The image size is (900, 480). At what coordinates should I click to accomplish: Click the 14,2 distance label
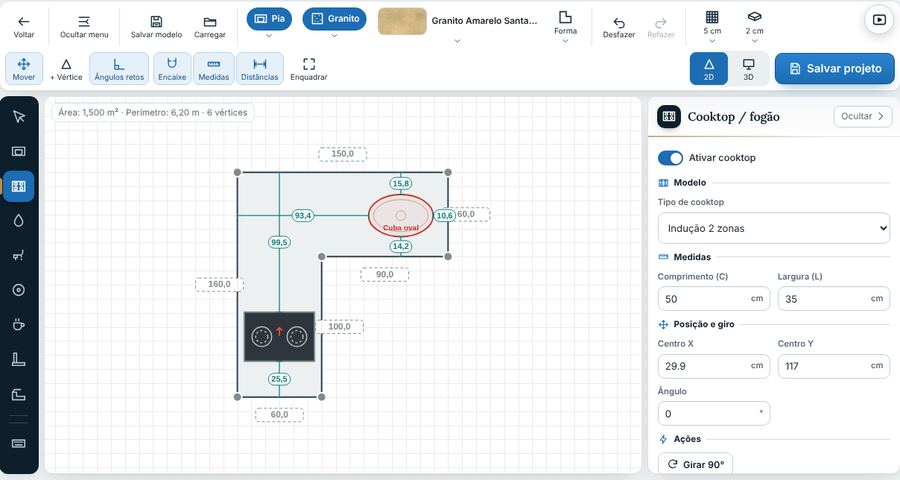pyautogui.click(x=401, y=246)
